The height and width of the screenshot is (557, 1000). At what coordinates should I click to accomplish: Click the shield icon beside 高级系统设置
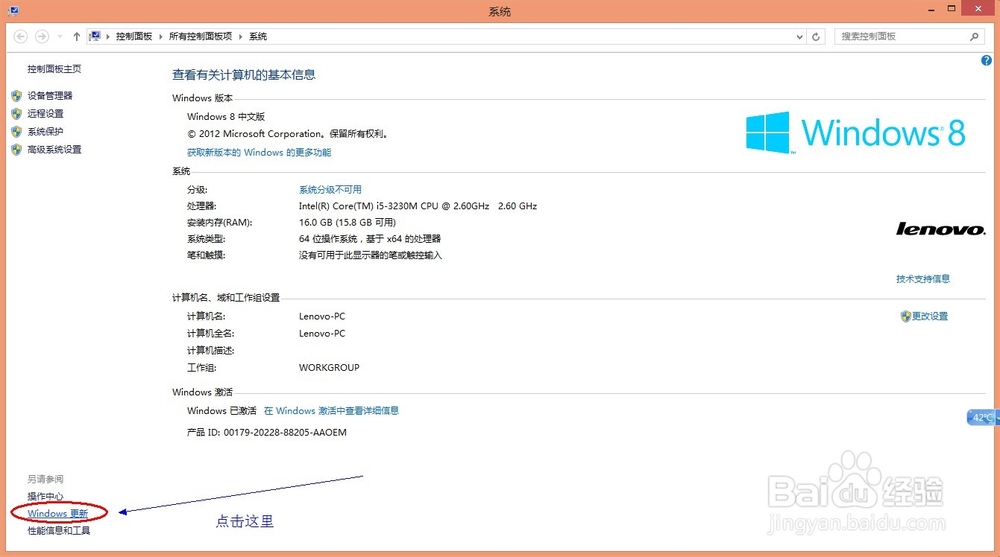[x=17, y=149]
